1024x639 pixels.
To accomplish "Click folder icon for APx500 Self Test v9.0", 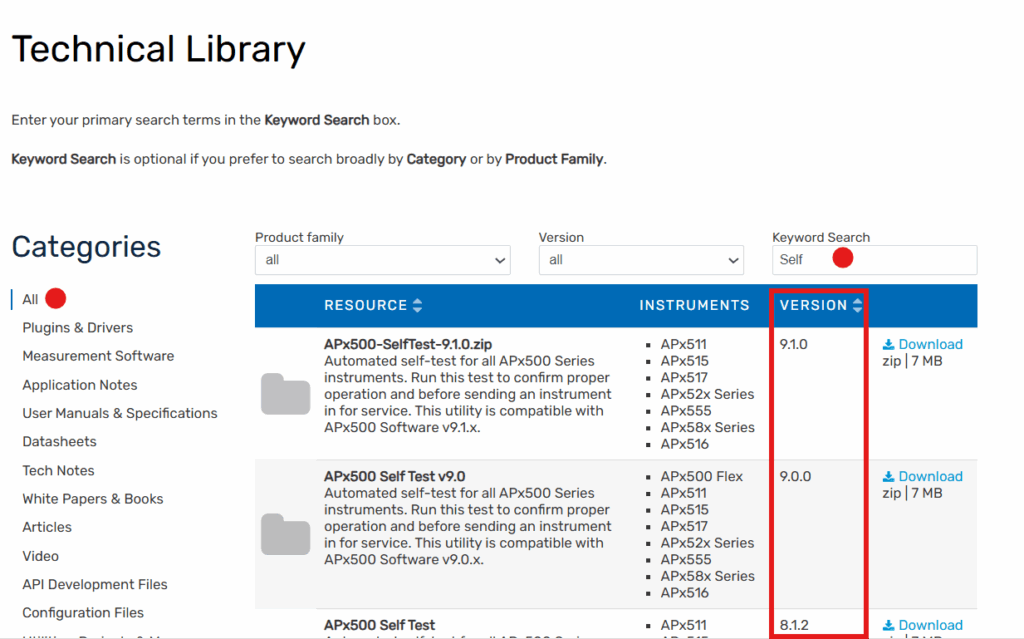I will point(285,534).
